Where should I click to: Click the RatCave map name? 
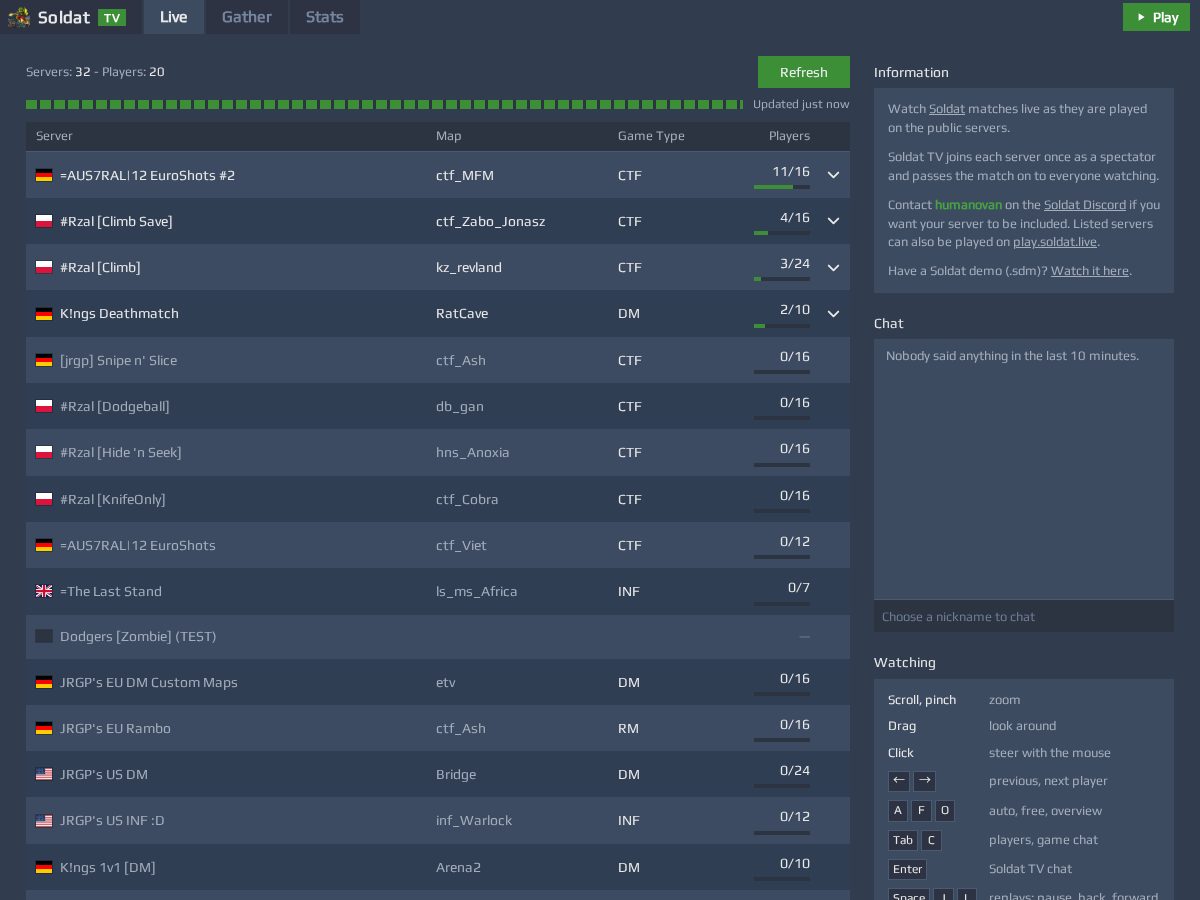462,314
